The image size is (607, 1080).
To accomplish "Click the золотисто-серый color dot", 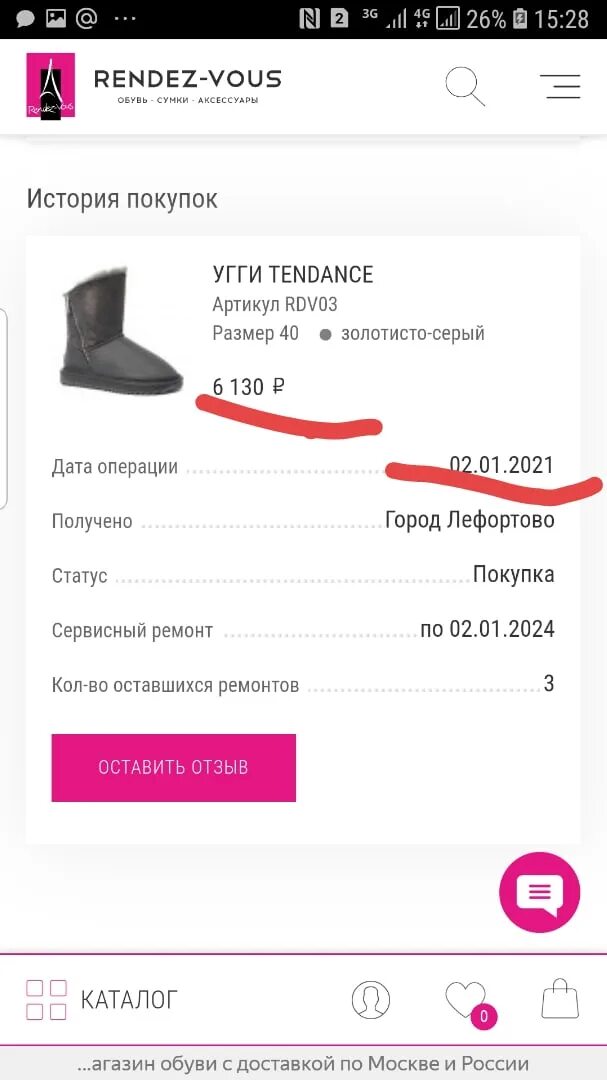I will coord(326,335).
